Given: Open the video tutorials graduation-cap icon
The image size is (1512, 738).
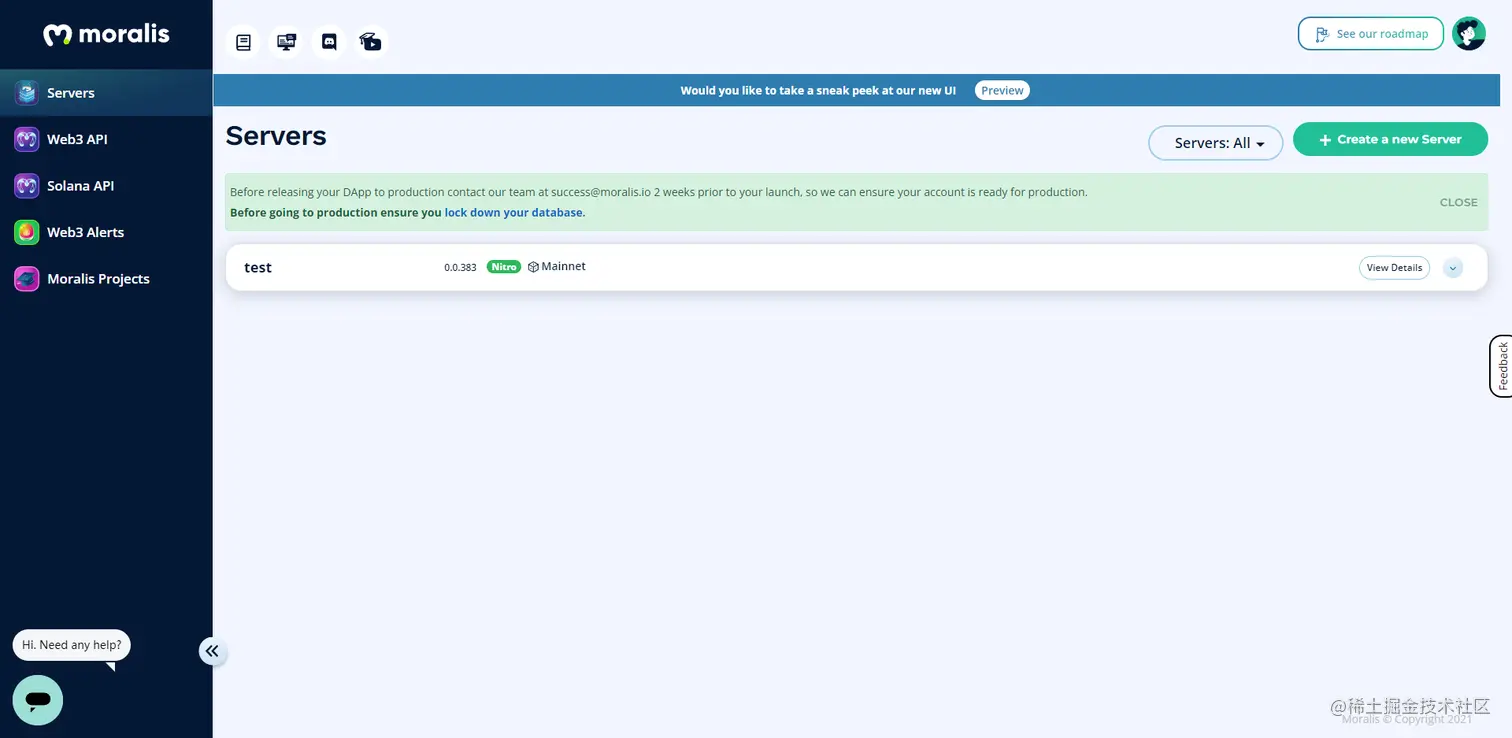Looking at the screenshot, I should coord(371,42).
